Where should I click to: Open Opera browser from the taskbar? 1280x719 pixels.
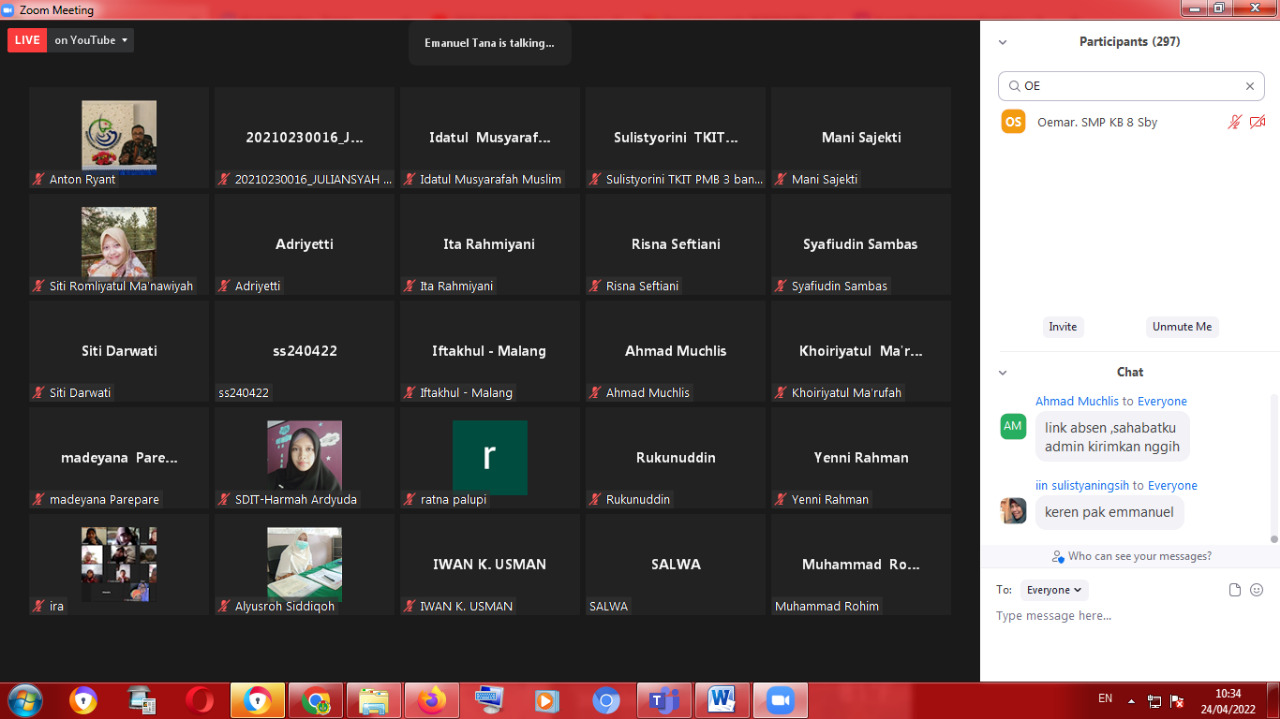(x=199, y=700)
